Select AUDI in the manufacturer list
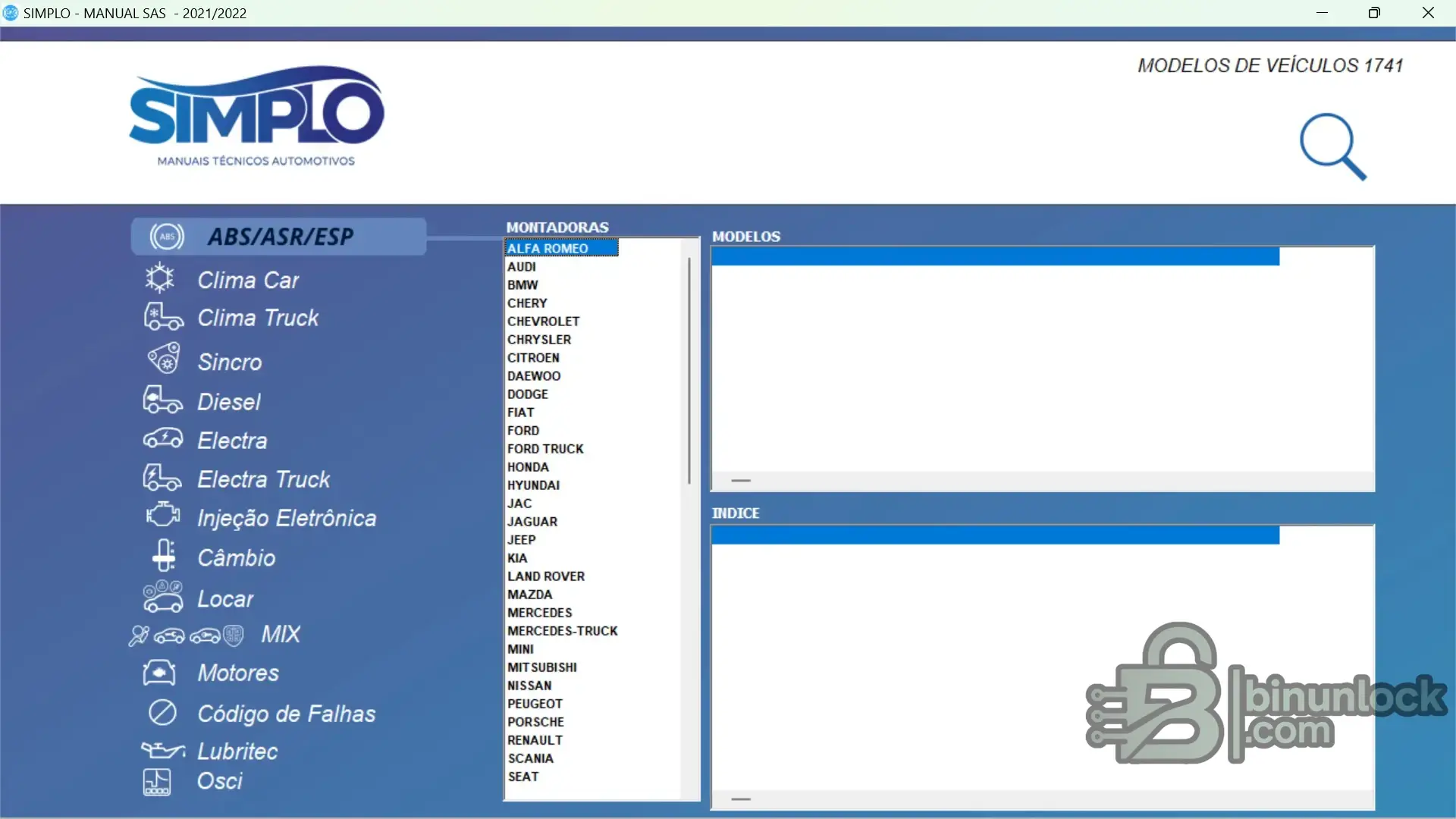The width and height of the screenshot is (1456, 819). point(522,267)
